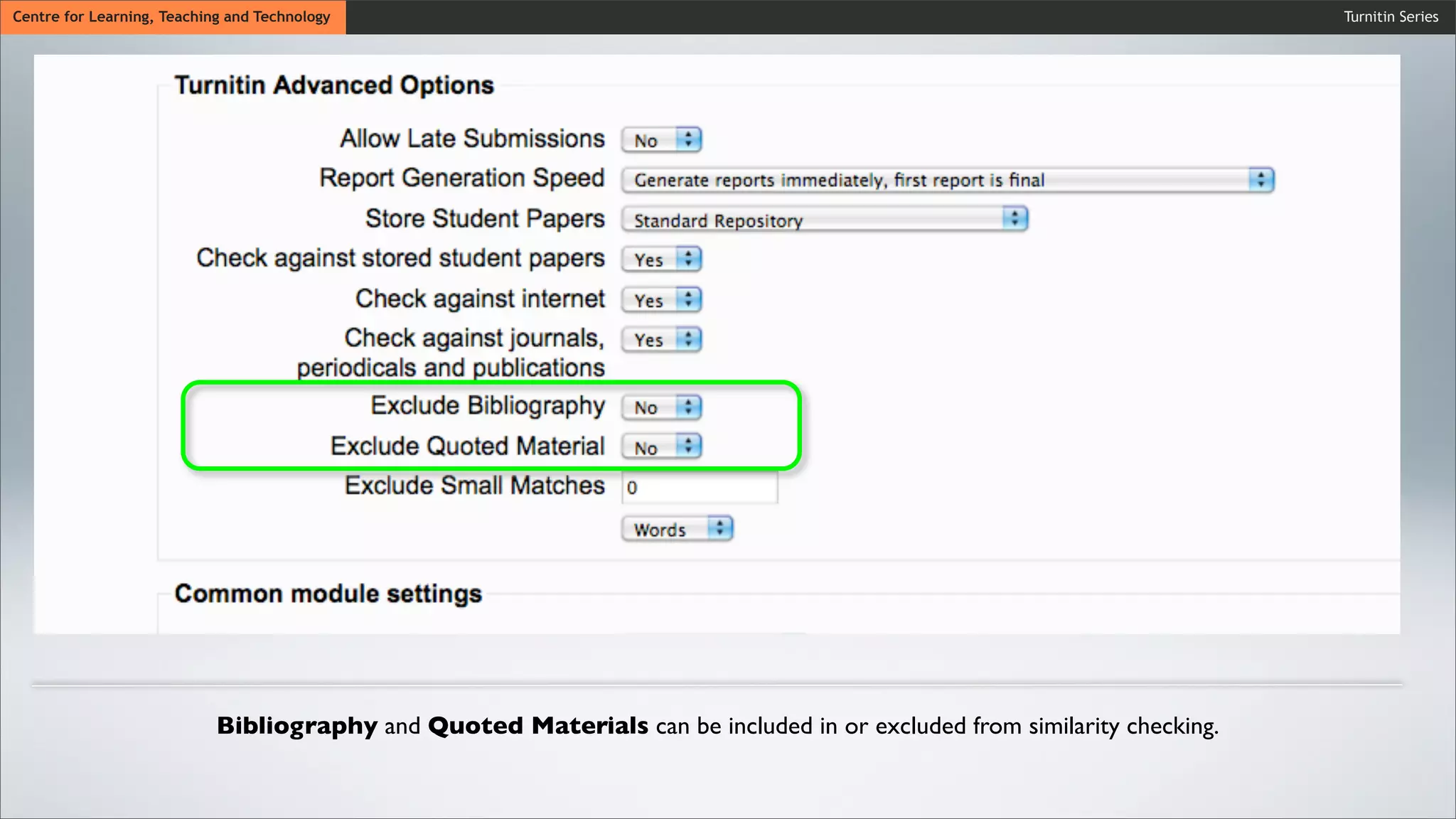Click the Centre for Learning, Teaching and Technology header
1456x819 pixels.
point(172,16)
